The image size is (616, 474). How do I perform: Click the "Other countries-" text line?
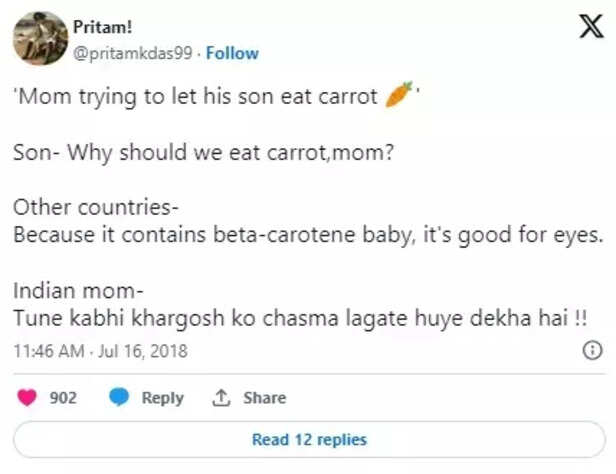[96, 209]
